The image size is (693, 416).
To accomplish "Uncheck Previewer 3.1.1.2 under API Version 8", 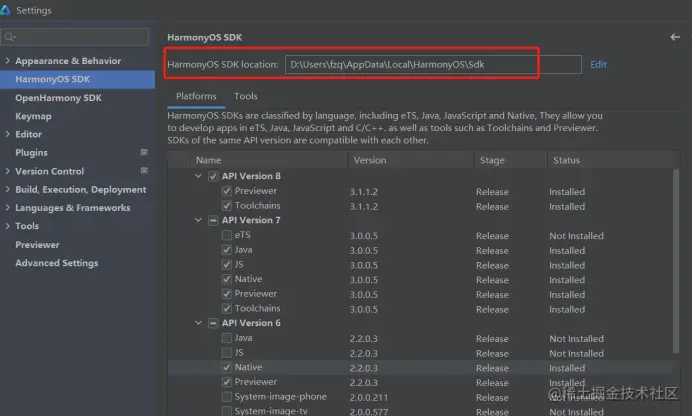I will (x=227, y=191).
